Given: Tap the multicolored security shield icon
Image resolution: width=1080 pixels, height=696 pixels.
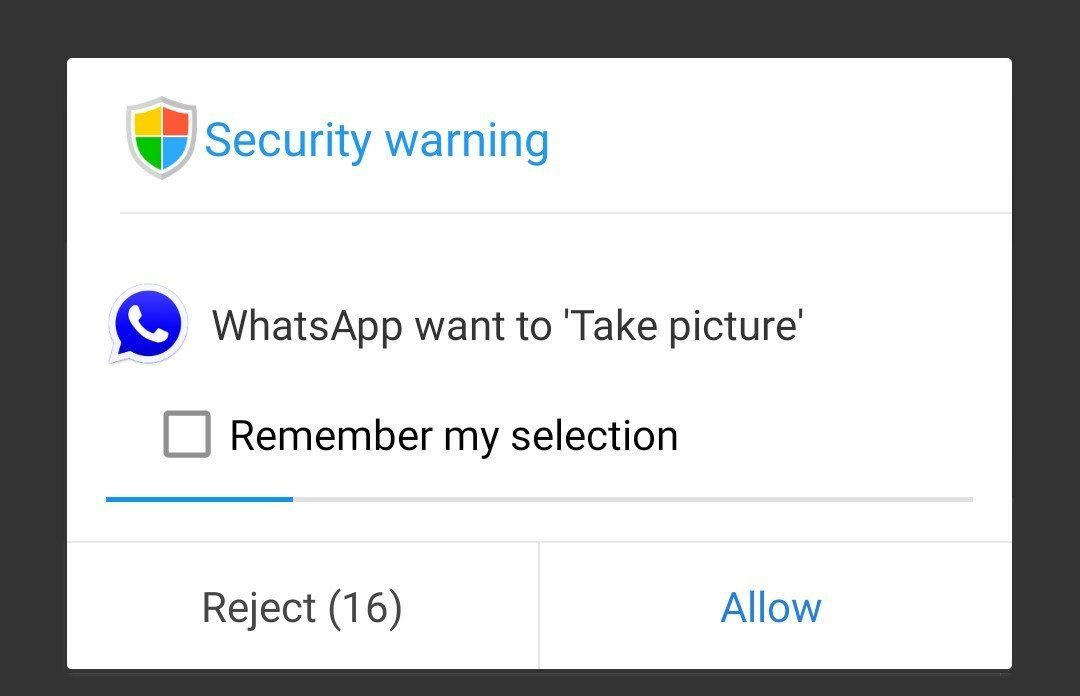Looking at the screenshot, I should tap(161, 138).
